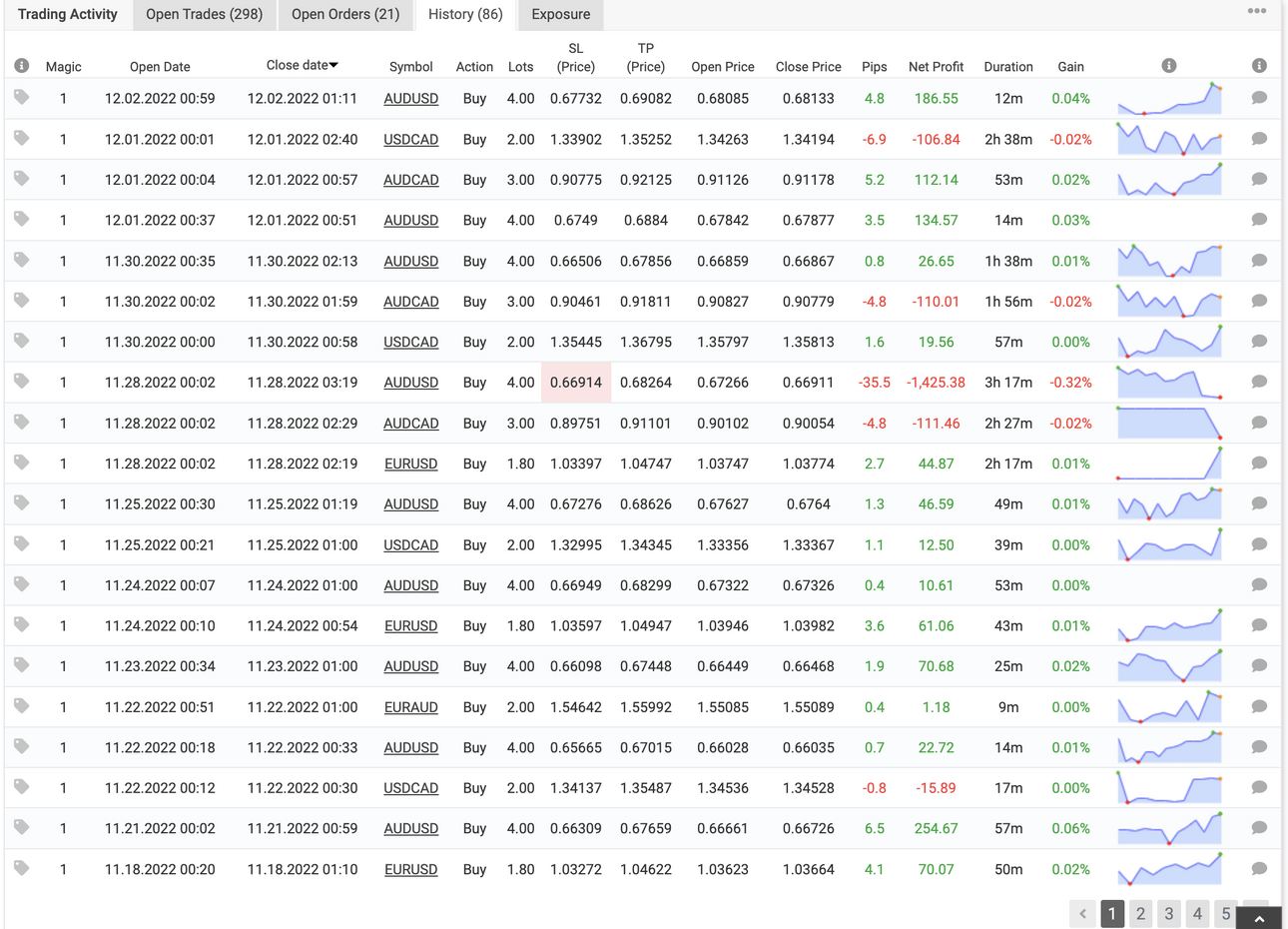Open comment bubble for 11.24.2022 EURUSD trade
This screenshot has height=929, width=1288.
[x=1259, y=625]
